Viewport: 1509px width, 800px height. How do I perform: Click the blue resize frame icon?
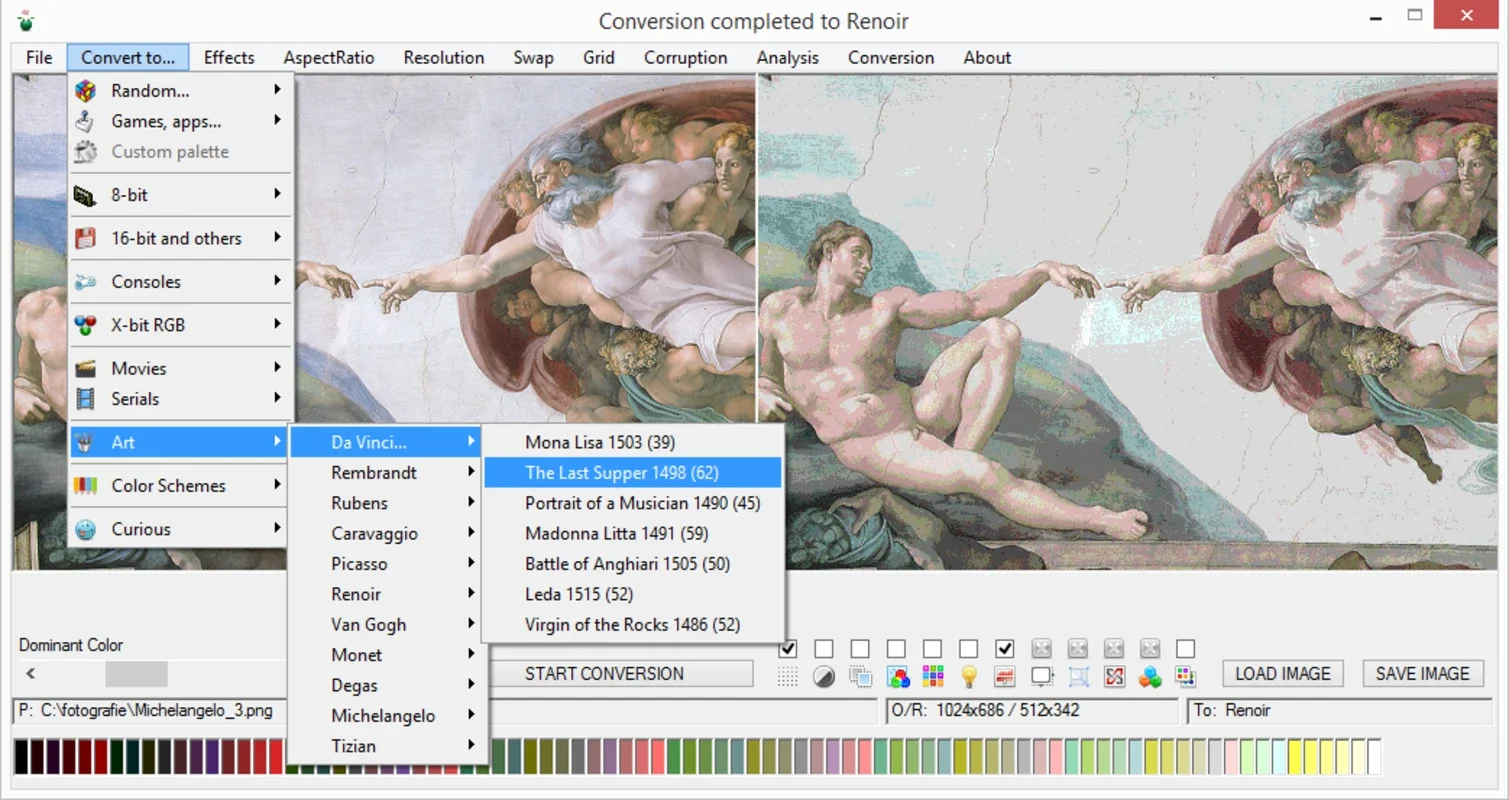pos(1078,677)
